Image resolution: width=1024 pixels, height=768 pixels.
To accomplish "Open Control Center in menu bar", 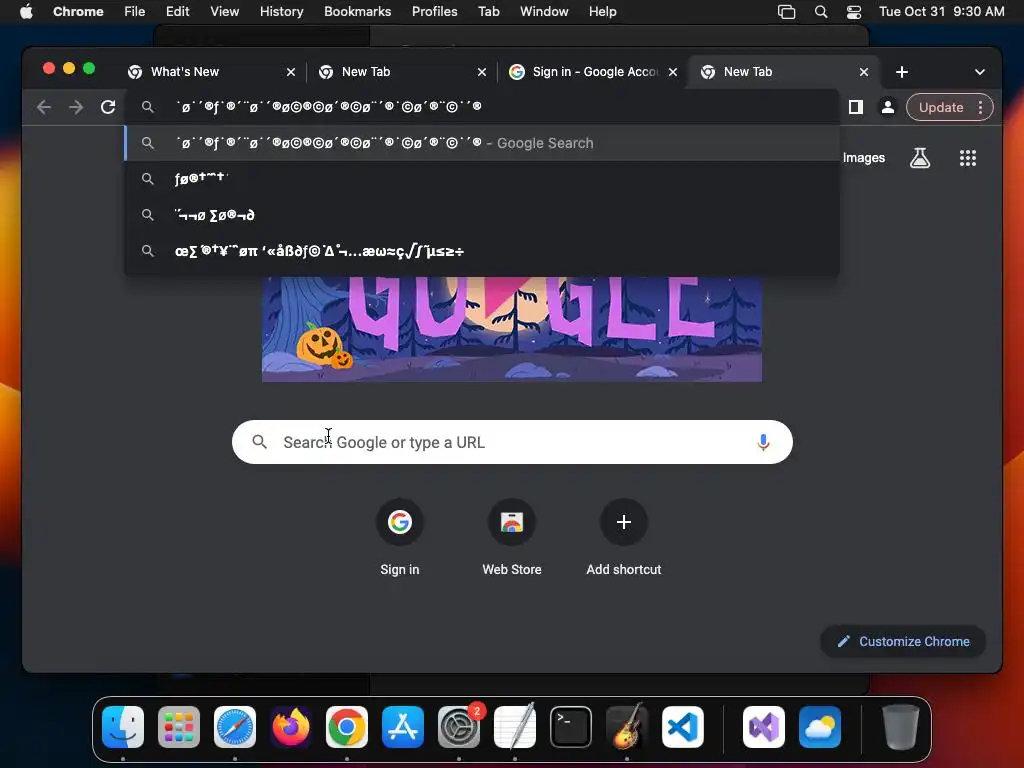I will click(854, 12).
